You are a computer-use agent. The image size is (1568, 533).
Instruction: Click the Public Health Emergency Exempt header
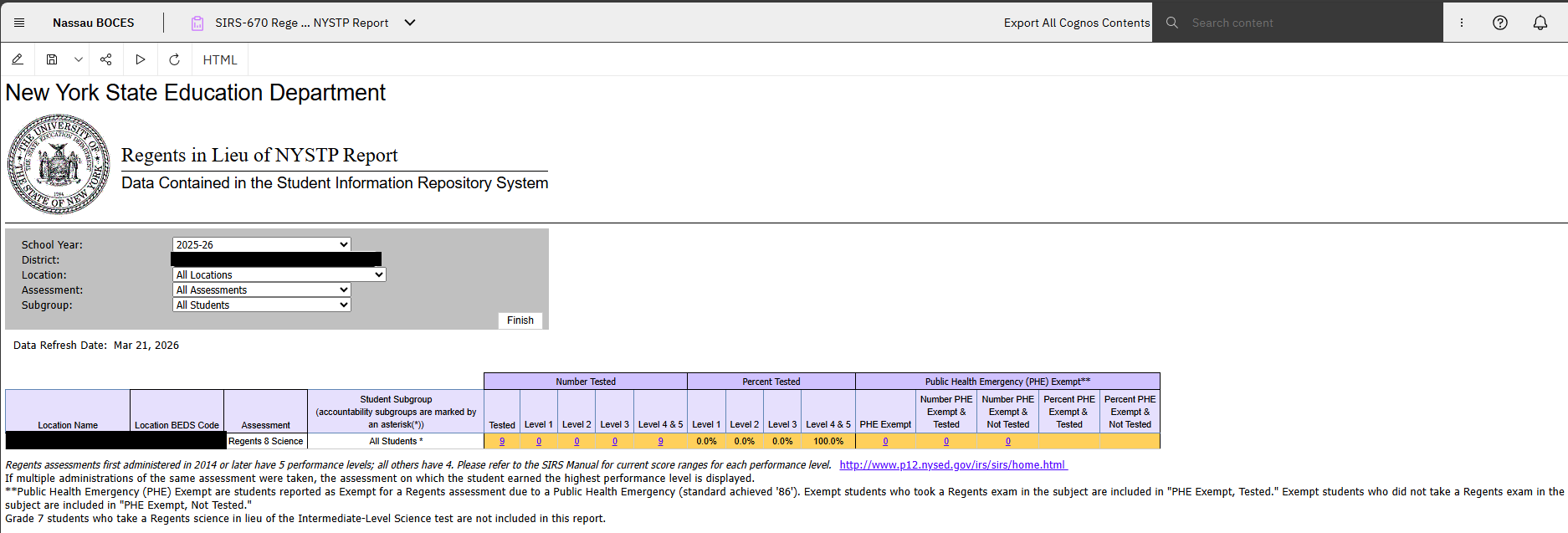(x=1007, y=382)
